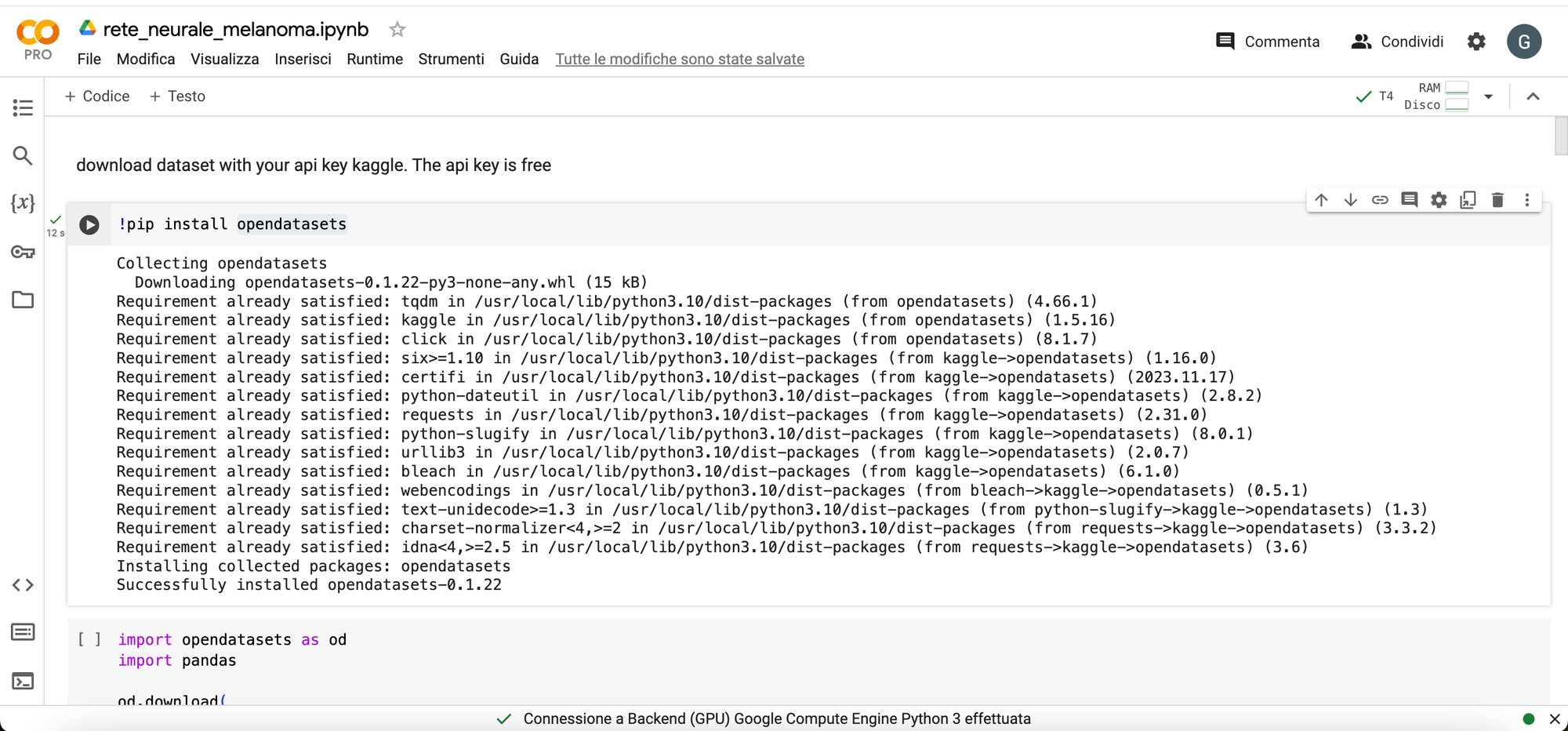Click the output line mentioning certifi

pyautogui.click(x=676, y=377)
